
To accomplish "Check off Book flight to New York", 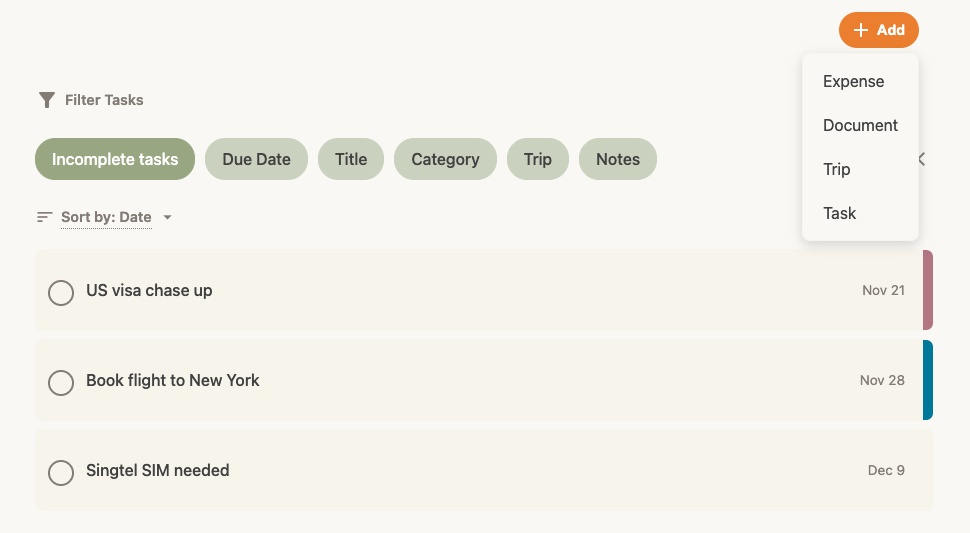I will (61, 382).
